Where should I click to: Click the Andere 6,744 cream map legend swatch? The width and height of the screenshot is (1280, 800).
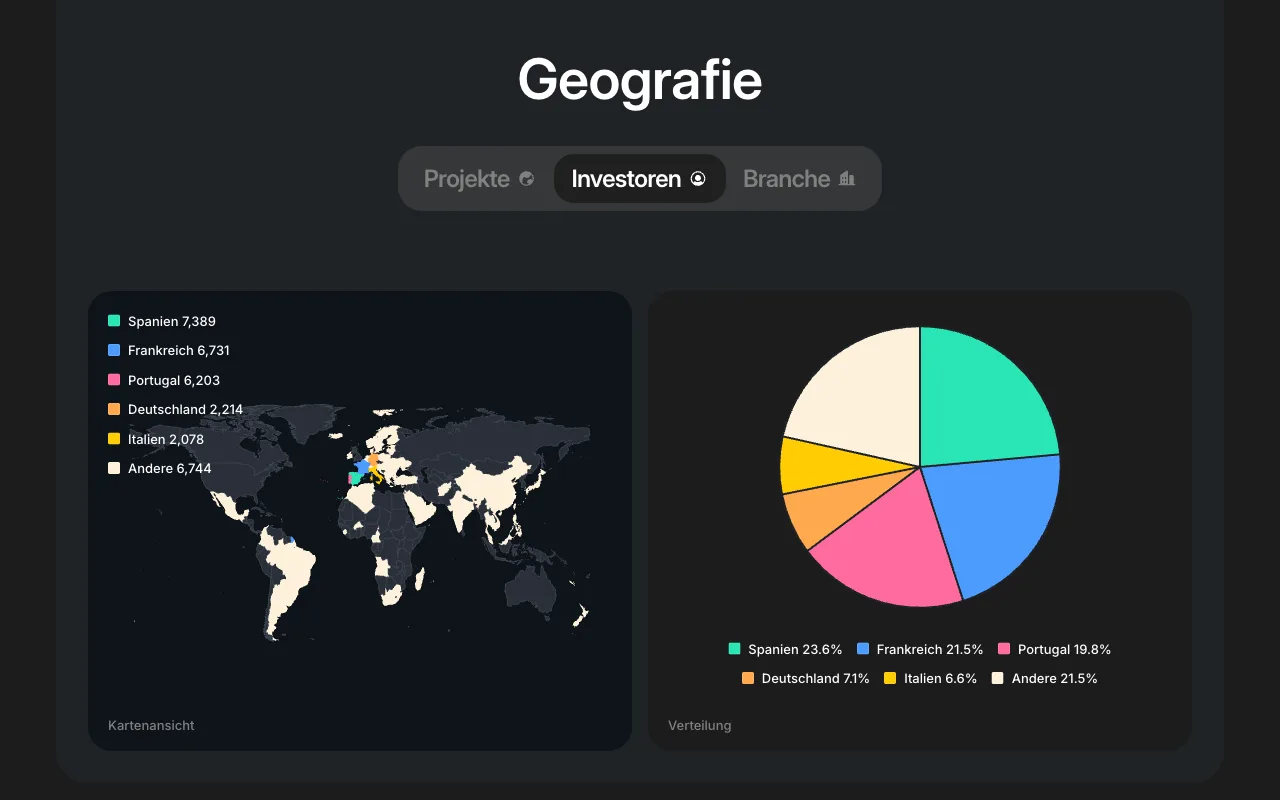pos(114,468)
